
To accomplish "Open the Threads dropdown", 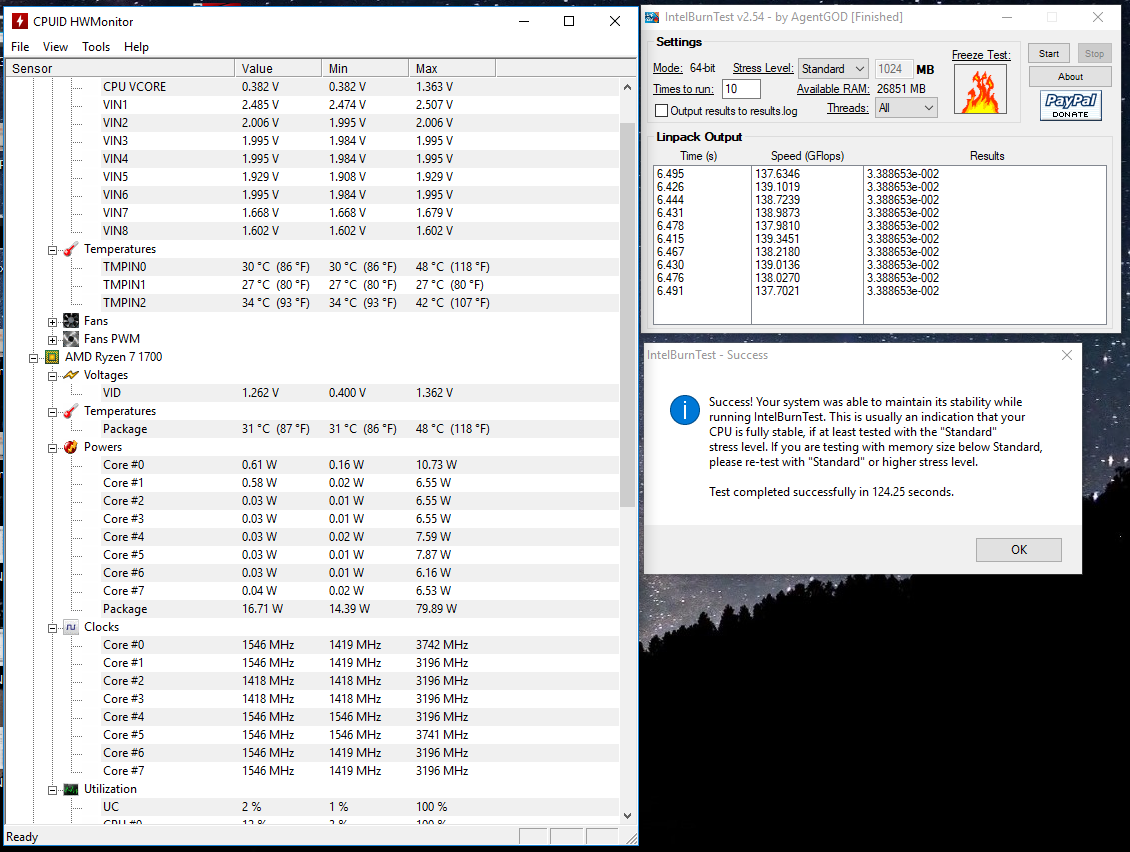I will click(906, 108).
